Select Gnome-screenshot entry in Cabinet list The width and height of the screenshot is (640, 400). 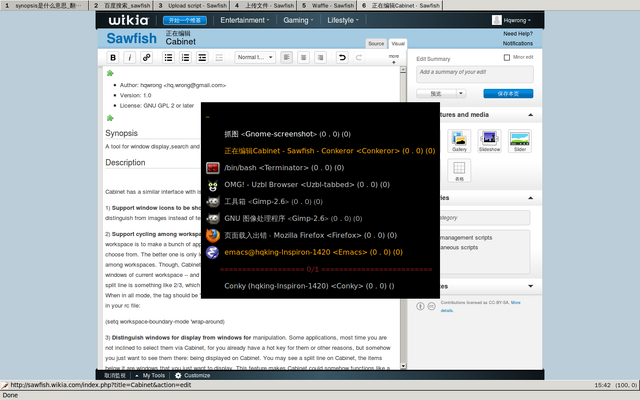click(x=287, y=134)
